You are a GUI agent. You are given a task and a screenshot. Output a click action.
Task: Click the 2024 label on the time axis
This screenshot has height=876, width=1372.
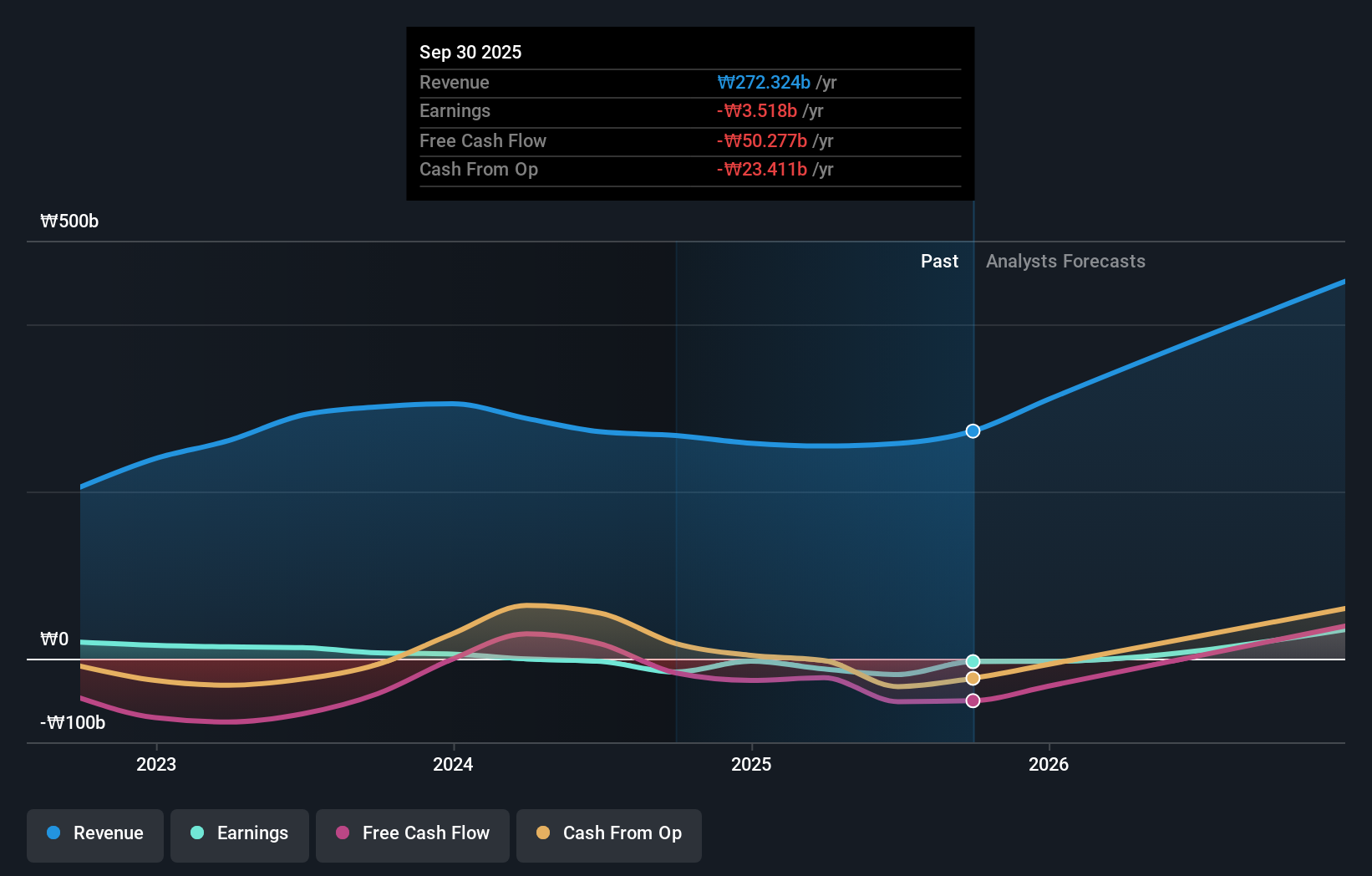coord(452,764)
